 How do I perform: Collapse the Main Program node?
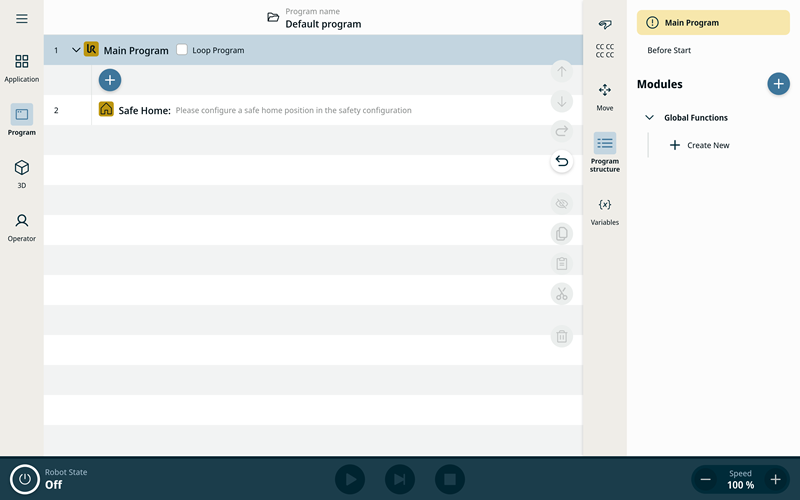tap(76, 50)
